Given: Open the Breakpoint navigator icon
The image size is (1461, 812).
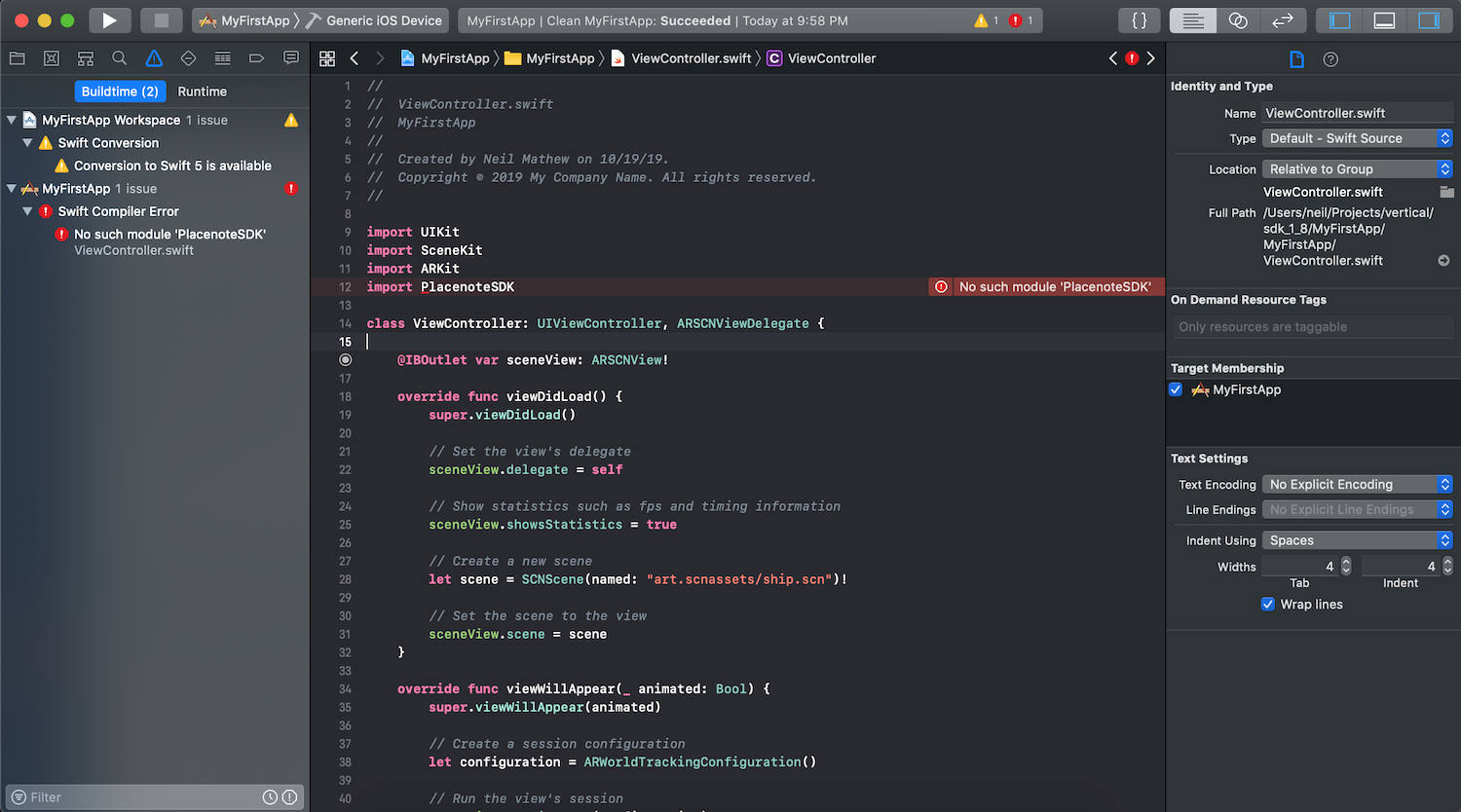Looking at the screenshot, I should coord(257,58).
